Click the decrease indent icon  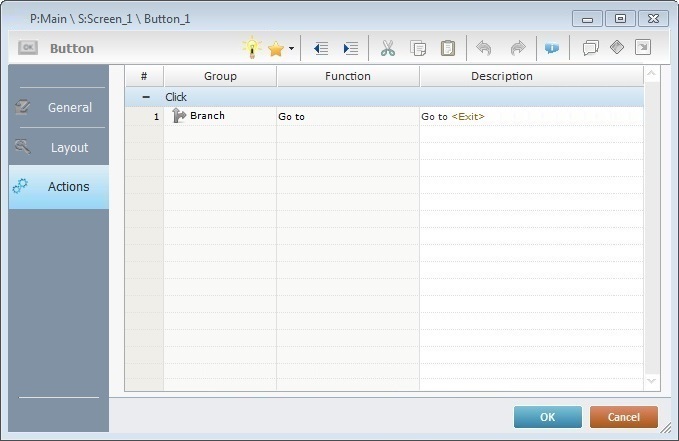point(321,48)
